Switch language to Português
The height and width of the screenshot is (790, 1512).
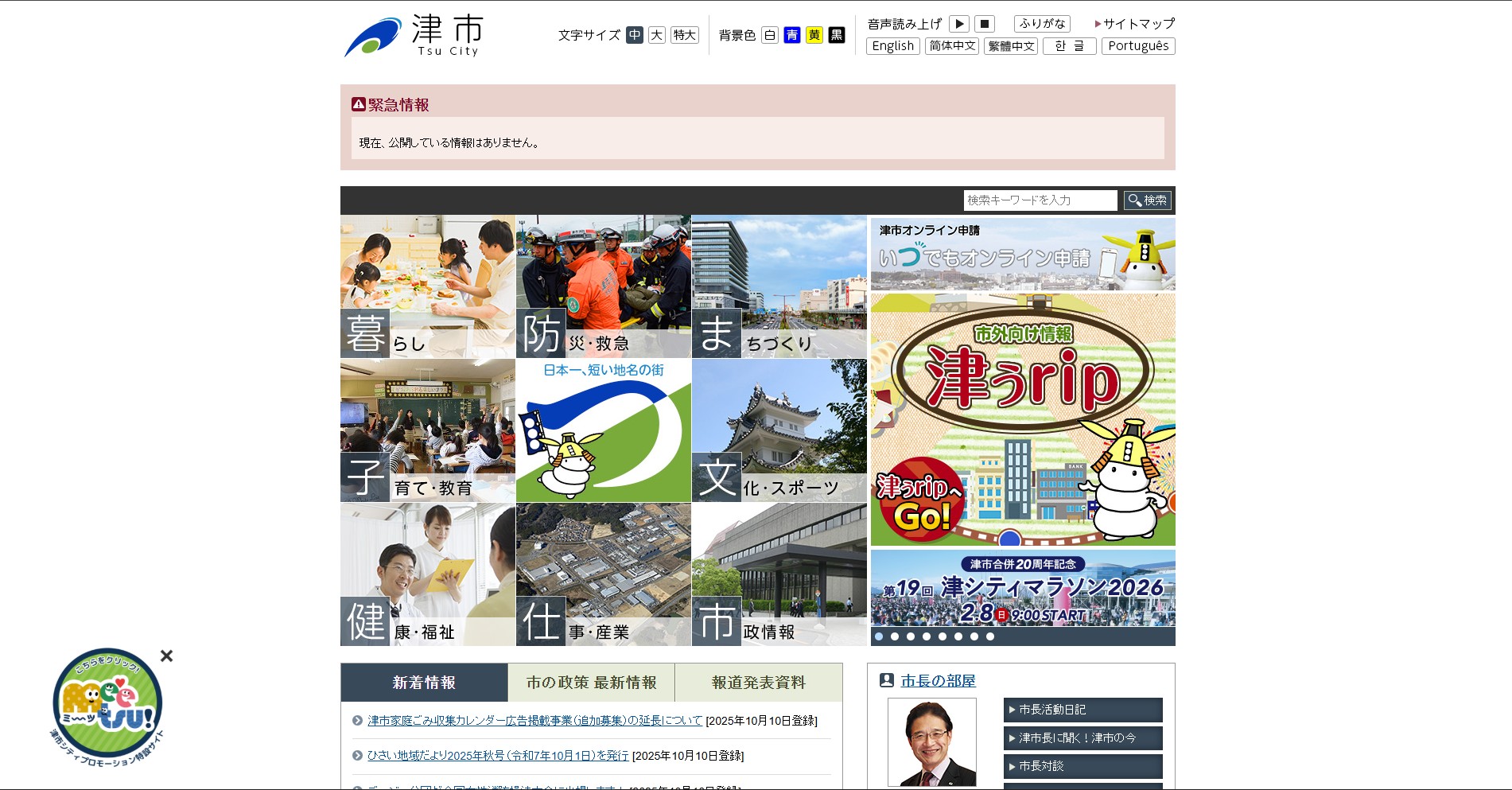click(1138, 46)
